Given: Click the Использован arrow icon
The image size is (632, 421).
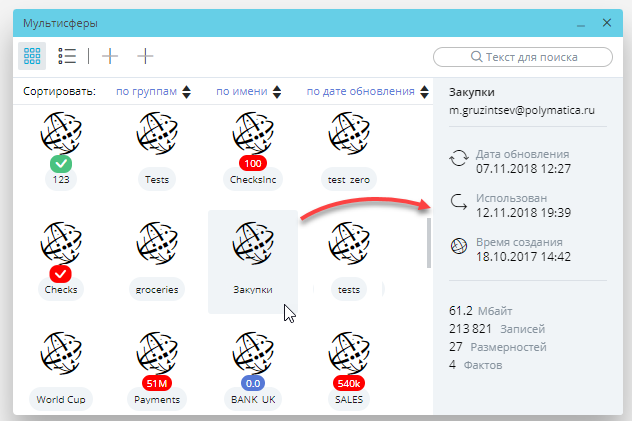Looking at the screenshot, I should coord(459,202).
